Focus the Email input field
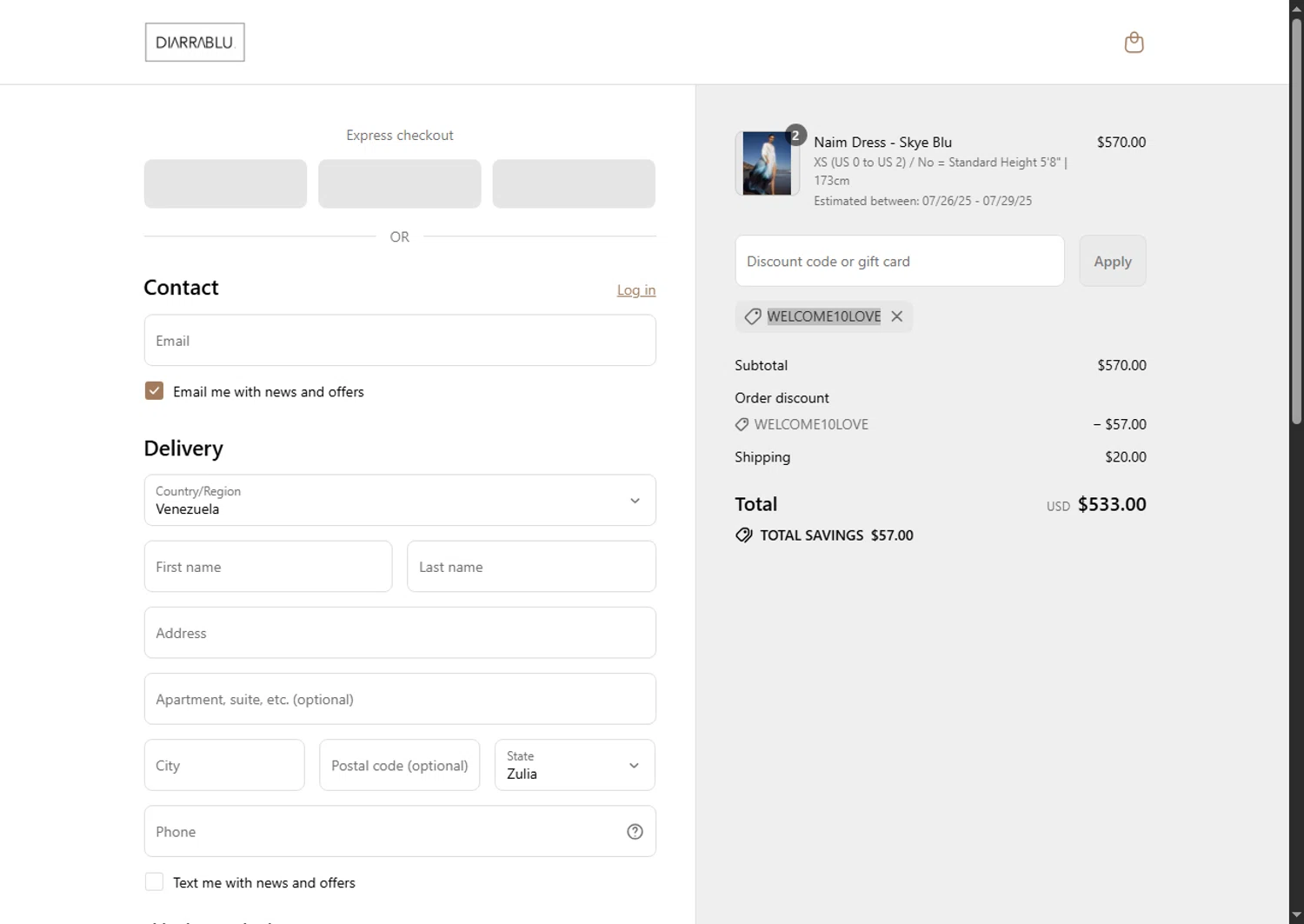Image resolution: width=1304 pixels, height=924 pixels. coord(400,340)
